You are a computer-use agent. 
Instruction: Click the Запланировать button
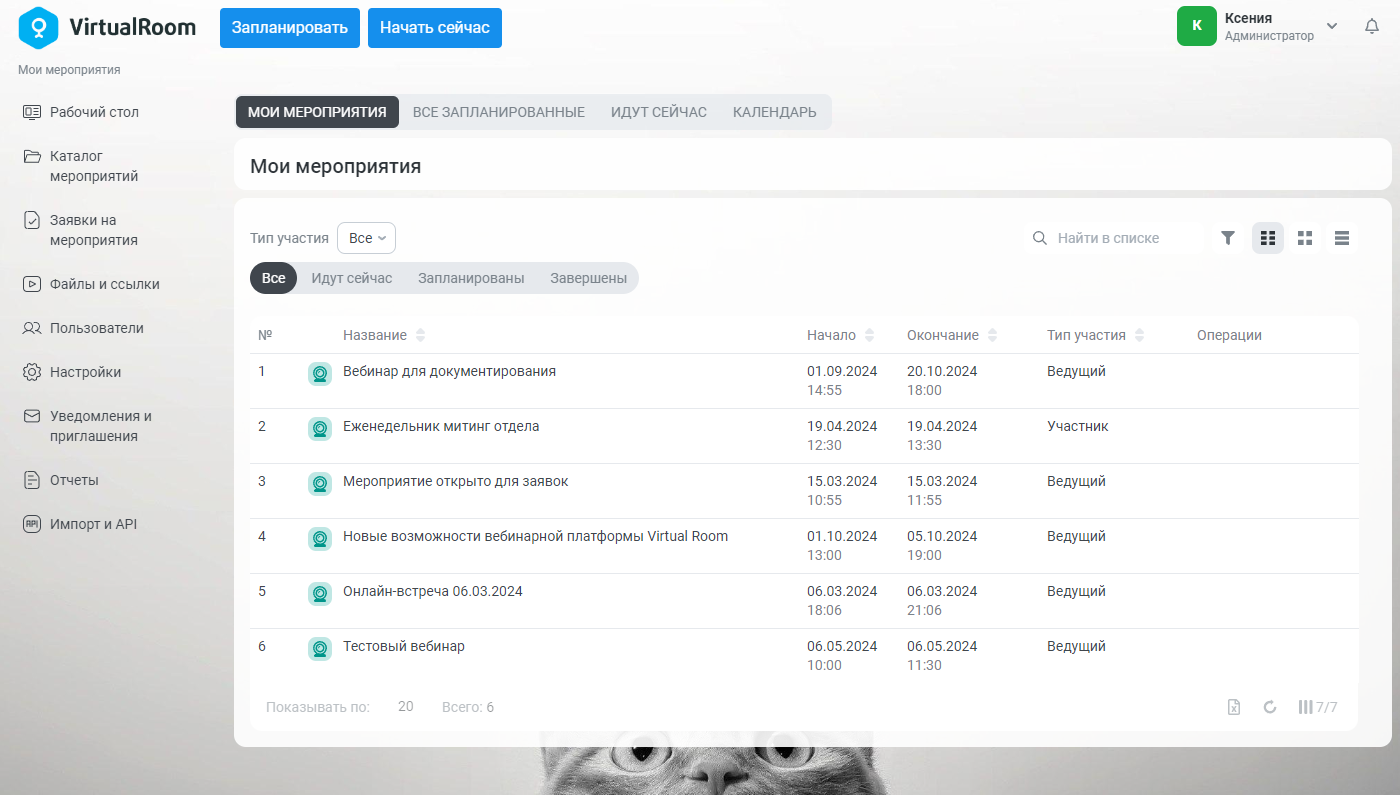(290, 27)
